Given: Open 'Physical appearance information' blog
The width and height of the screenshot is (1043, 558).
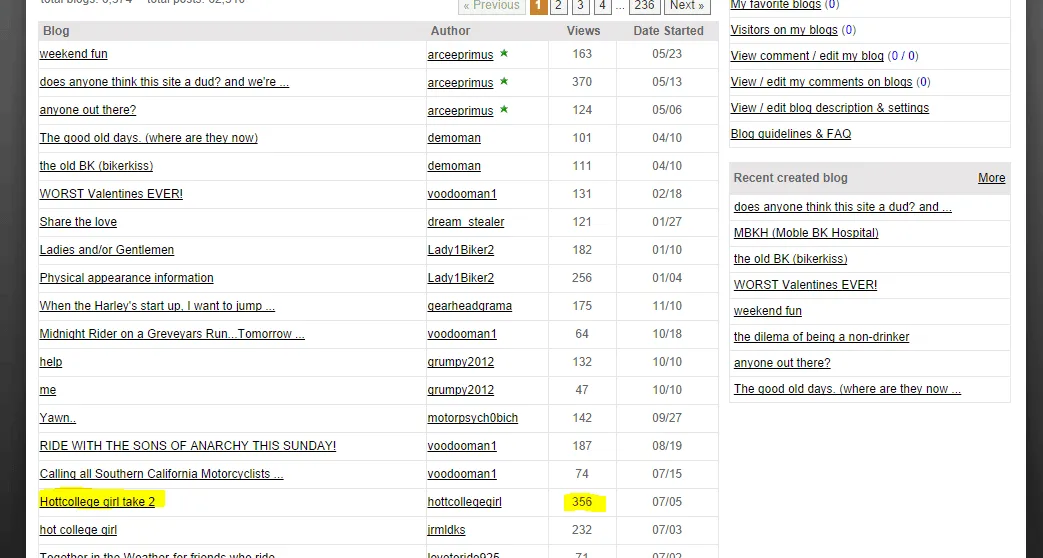Looking at the screenshot, I should [126, 278].
